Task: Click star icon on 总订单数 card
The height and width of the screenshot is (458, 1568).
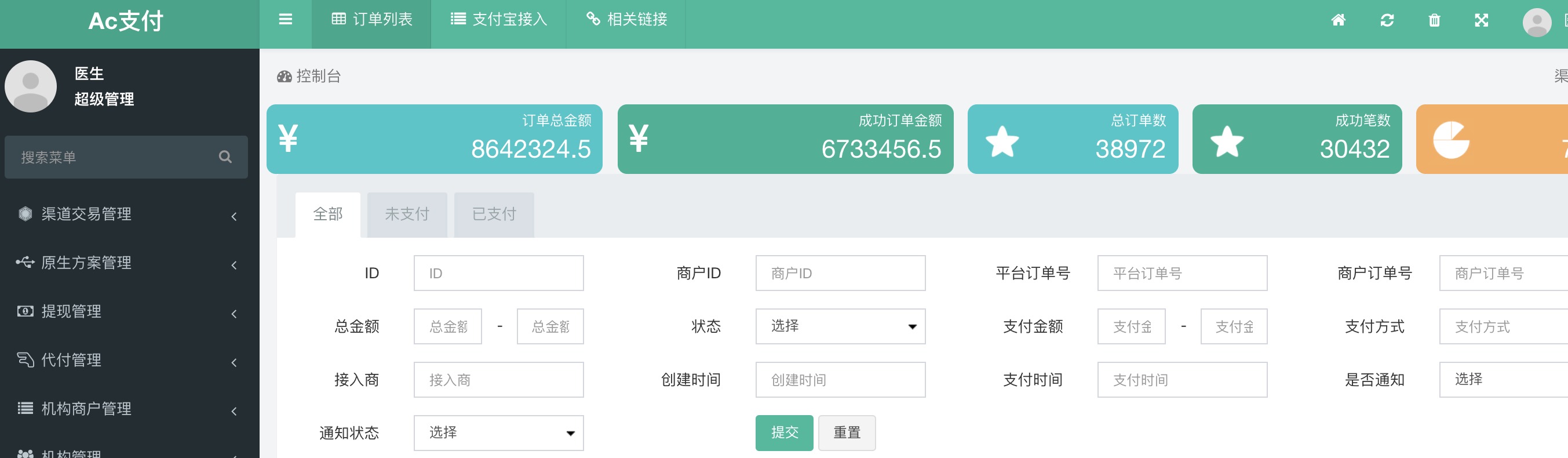Action: click(x=1002, y=141)
